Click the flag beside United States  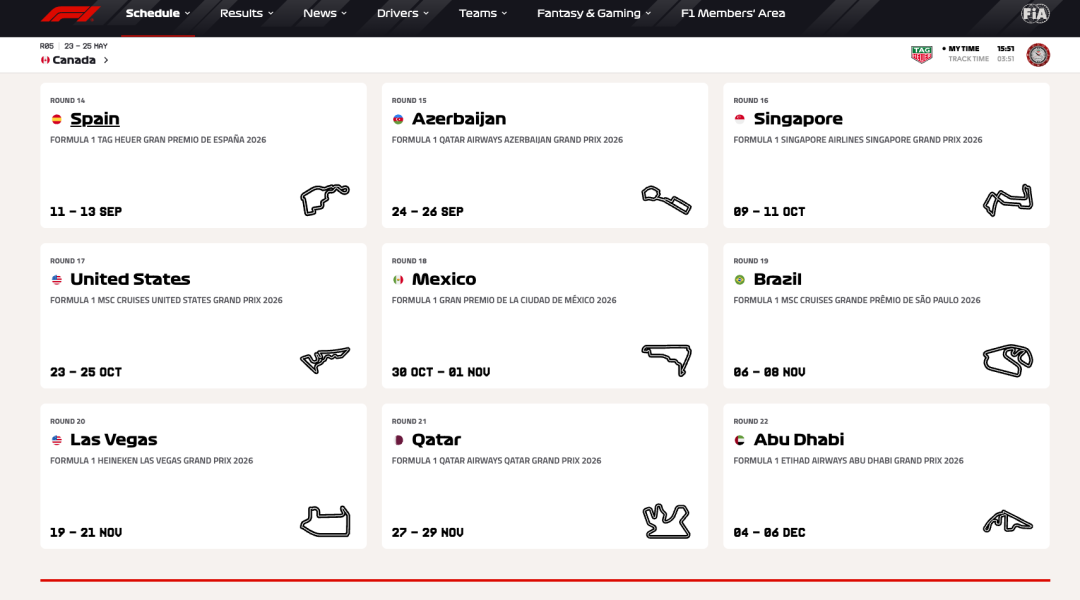click(56, 280)
